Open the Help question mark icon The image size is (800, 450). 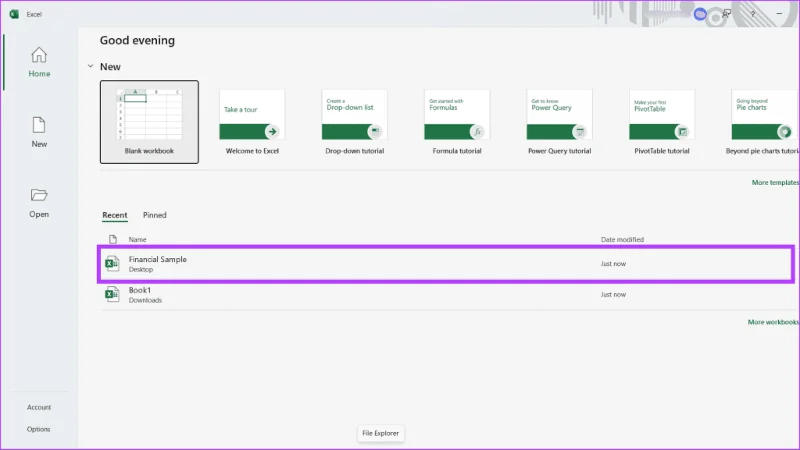(x=753, y=14)
